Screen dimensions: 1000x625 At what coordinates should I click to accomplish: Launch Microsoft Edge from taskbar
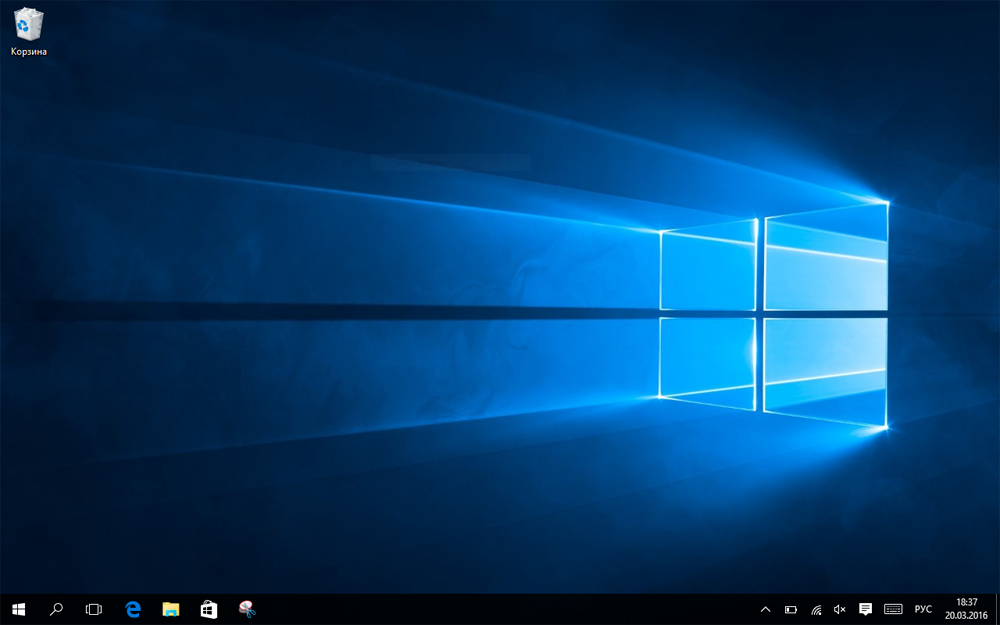pyautogui.click(x=133, y=610)
